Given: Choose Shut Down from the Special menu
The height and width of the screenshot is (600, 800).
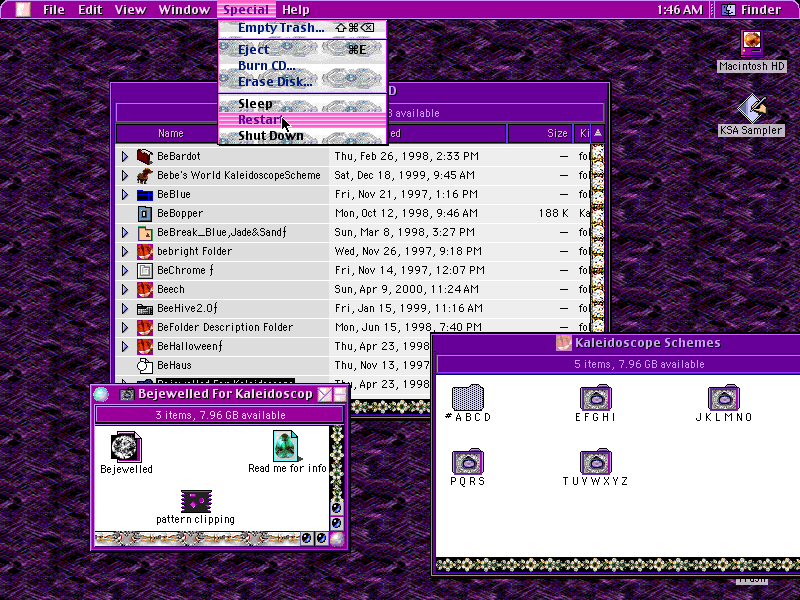Looking at the screenshot, I should coord(303,136).
